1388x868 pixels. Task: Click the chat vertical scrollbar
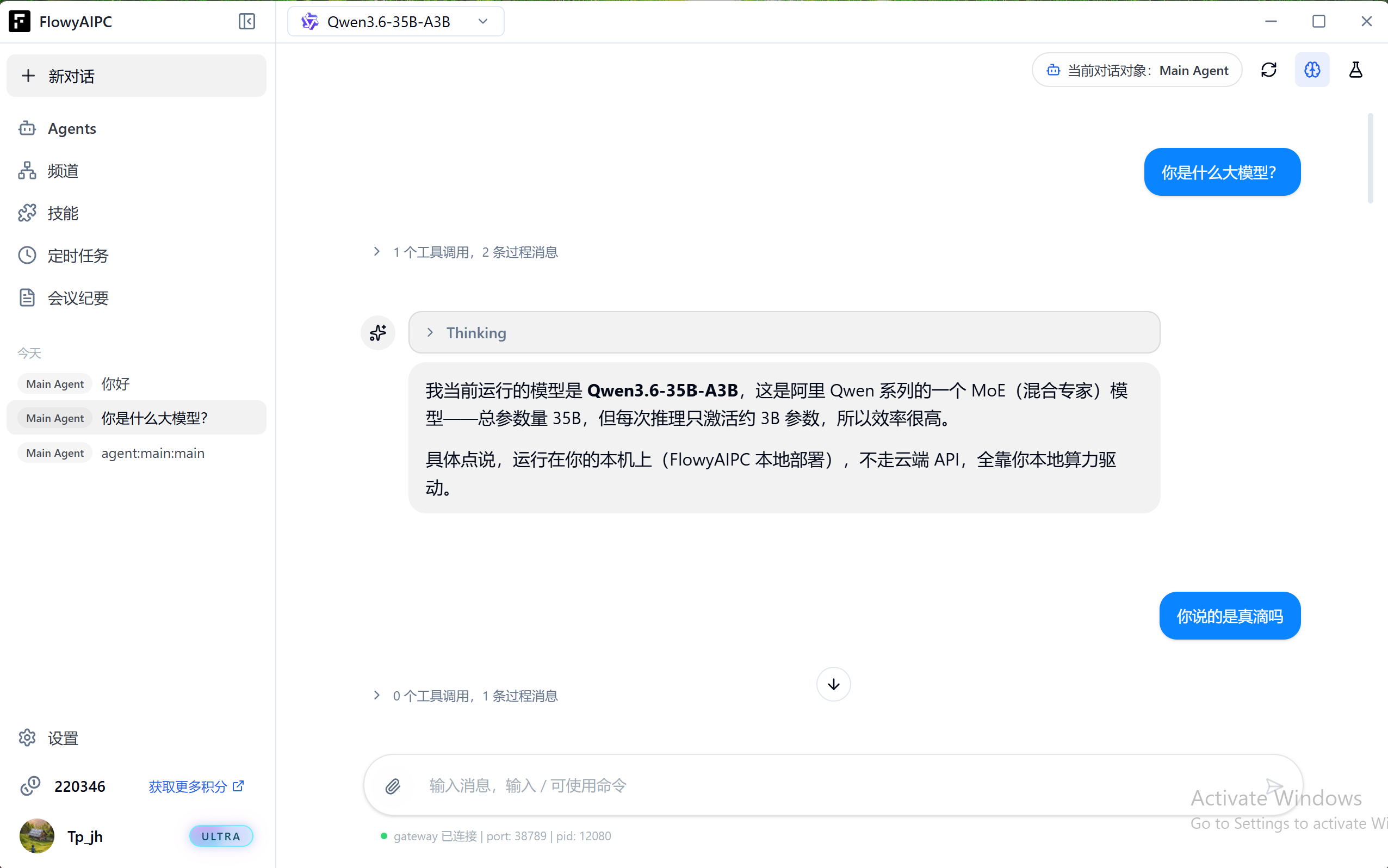pos(1371,158)
